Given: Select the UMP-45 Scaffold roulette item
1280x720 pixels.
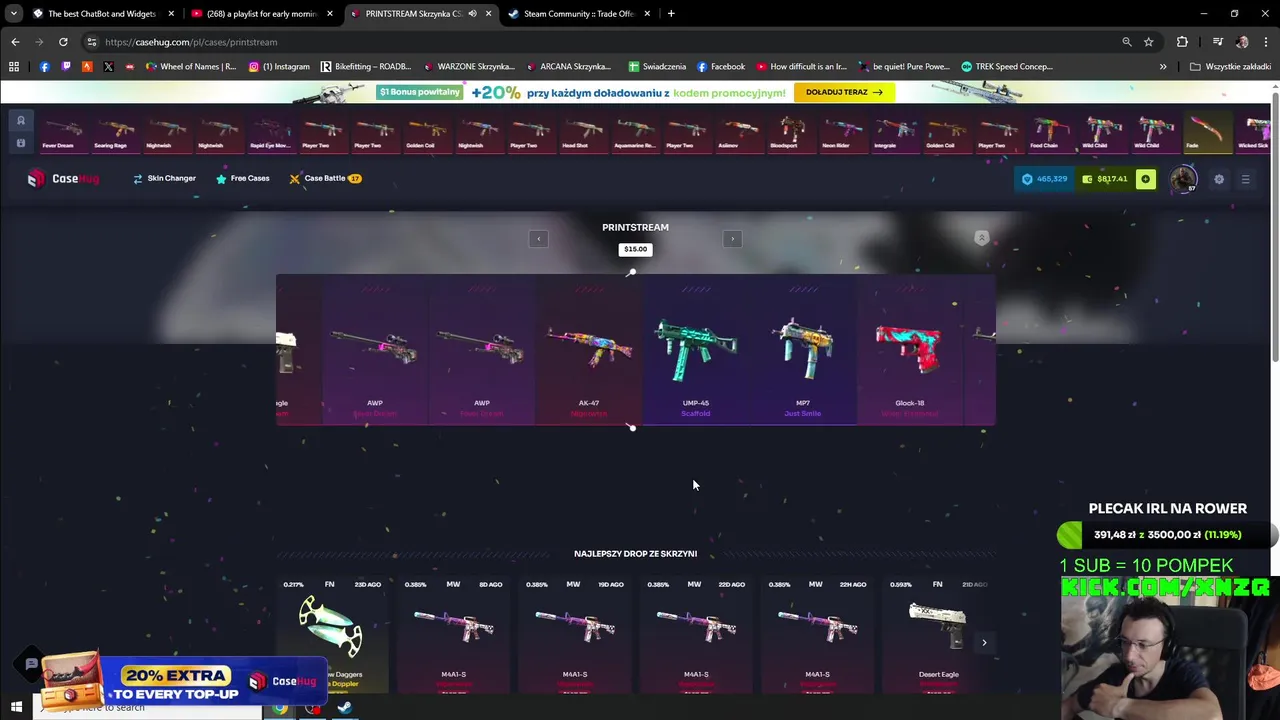Looking at the screenshot, I should coord(696,350).
